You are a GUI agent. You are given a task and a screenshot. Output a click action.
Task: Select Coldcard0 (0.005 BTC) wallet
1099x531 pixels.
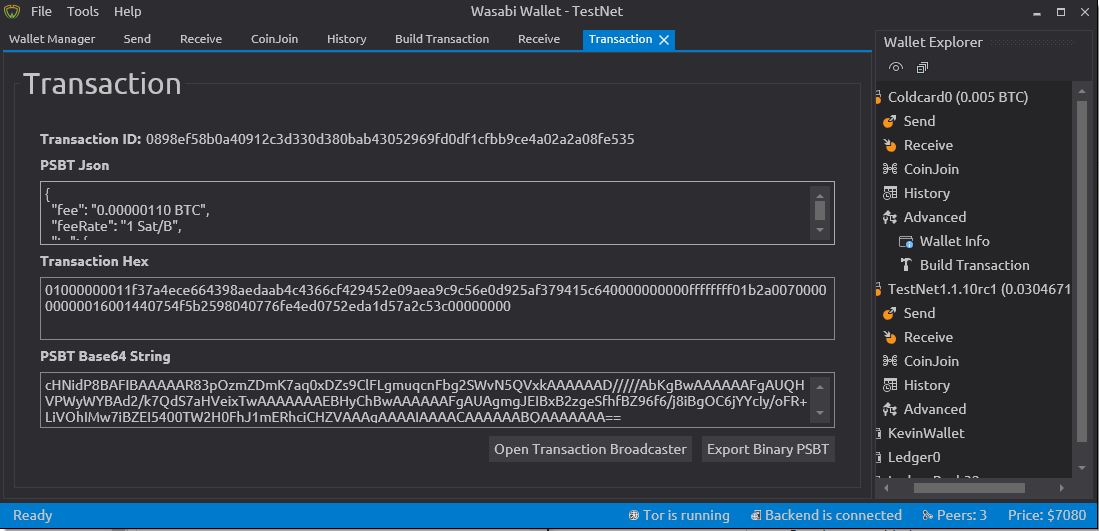point(957,97)
